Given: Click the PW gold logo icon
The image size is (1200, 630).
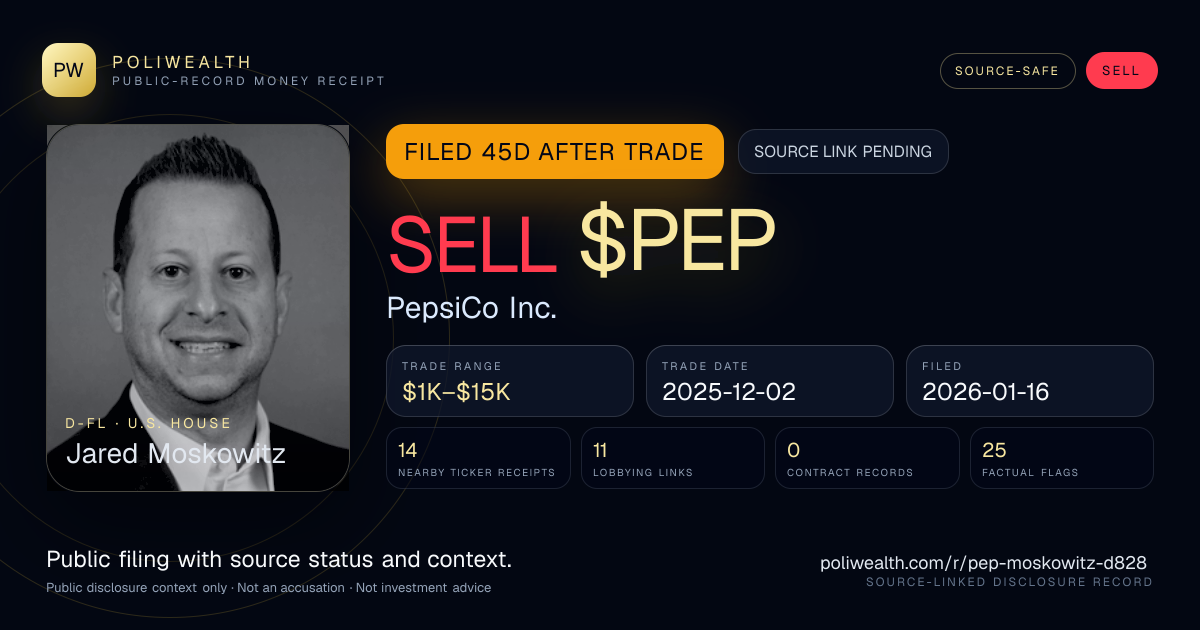Looking at the screenshot, I should click(69, 70).
